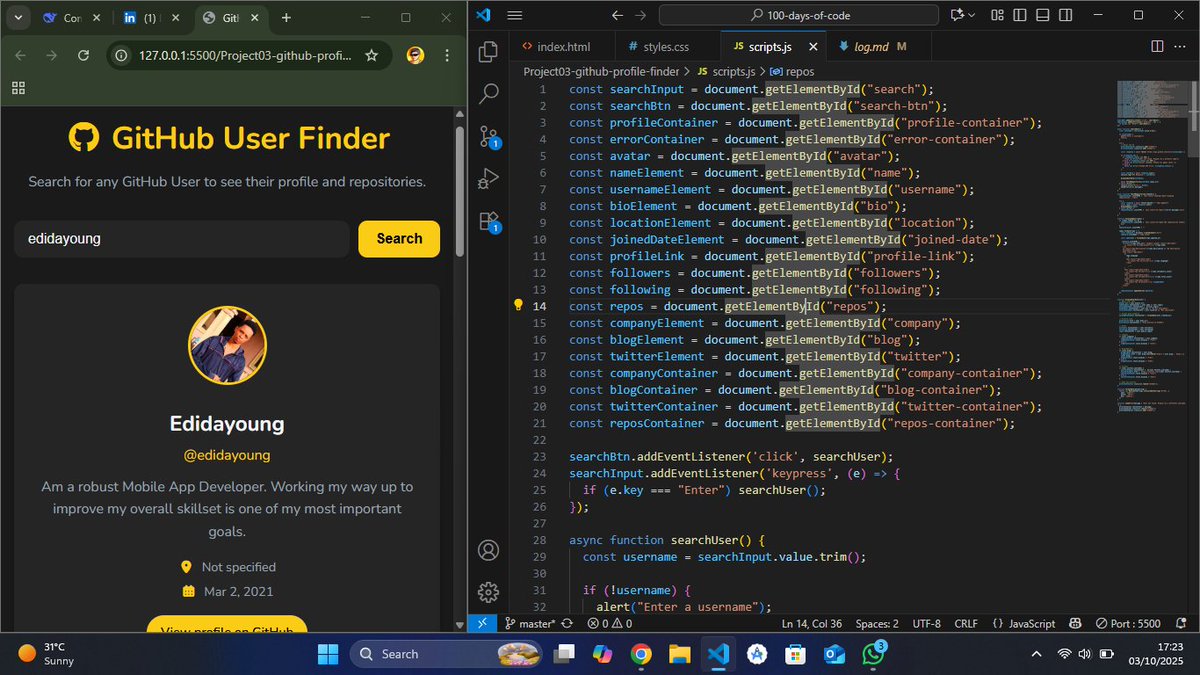Open the VS Code Explorer view
1200x675 pixels.
(x=488, y=52)
